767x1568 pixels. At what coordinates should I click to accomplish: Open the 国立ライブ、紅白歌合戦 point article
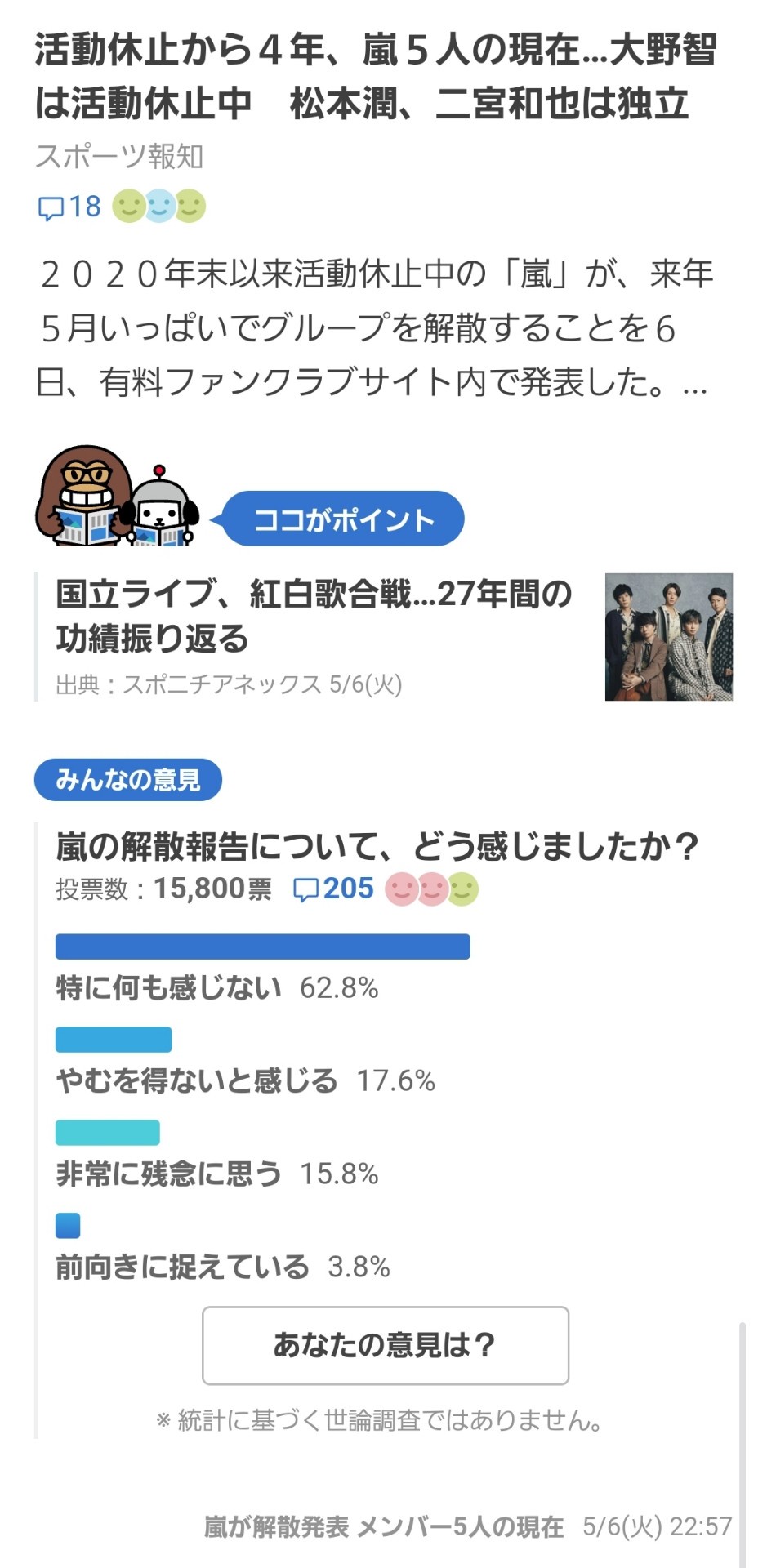coord(314,616)
